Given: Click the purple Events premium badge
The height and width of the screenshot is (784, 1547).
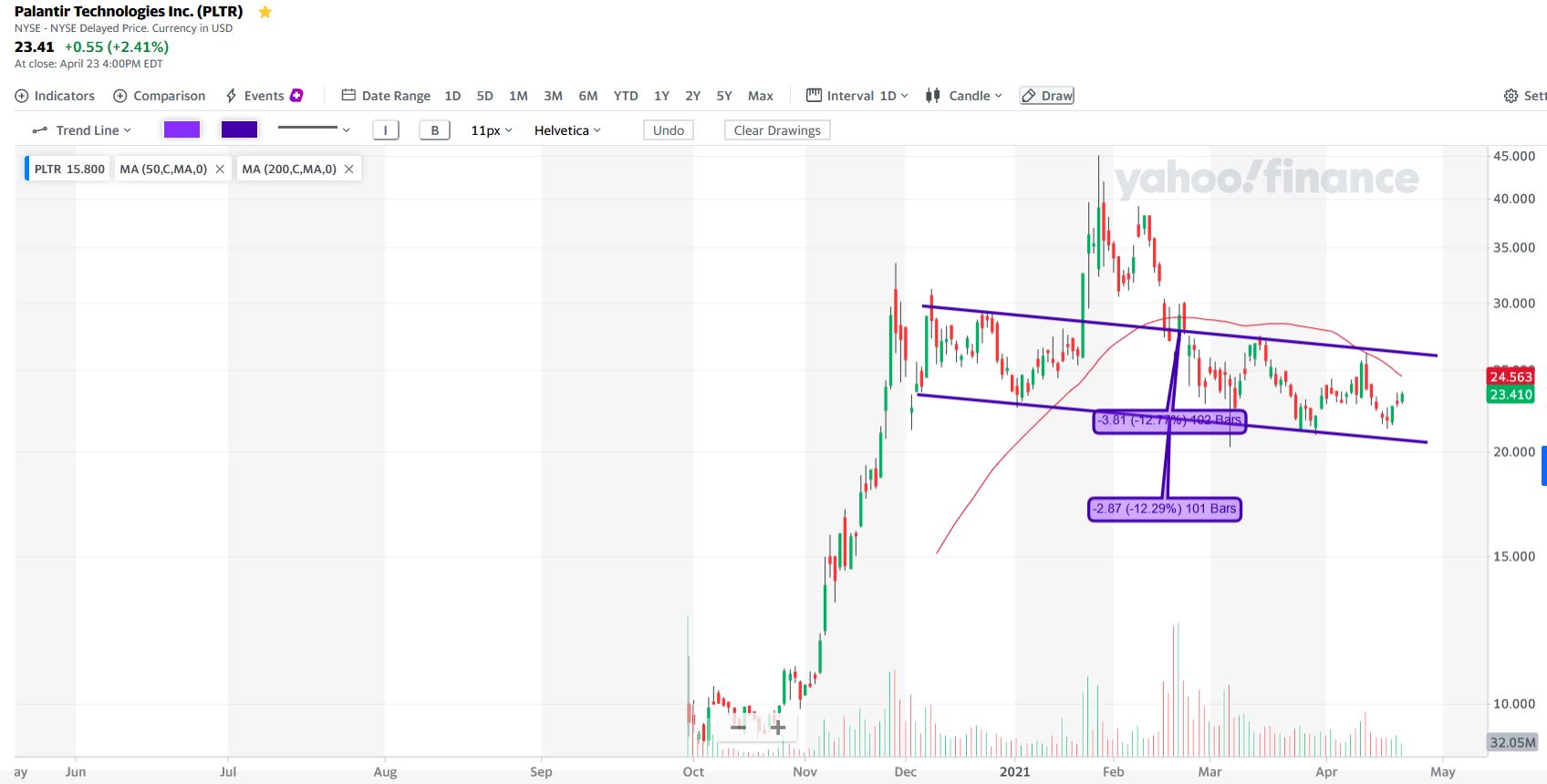Looking at the screenshot, I should (x=296, y=95).
